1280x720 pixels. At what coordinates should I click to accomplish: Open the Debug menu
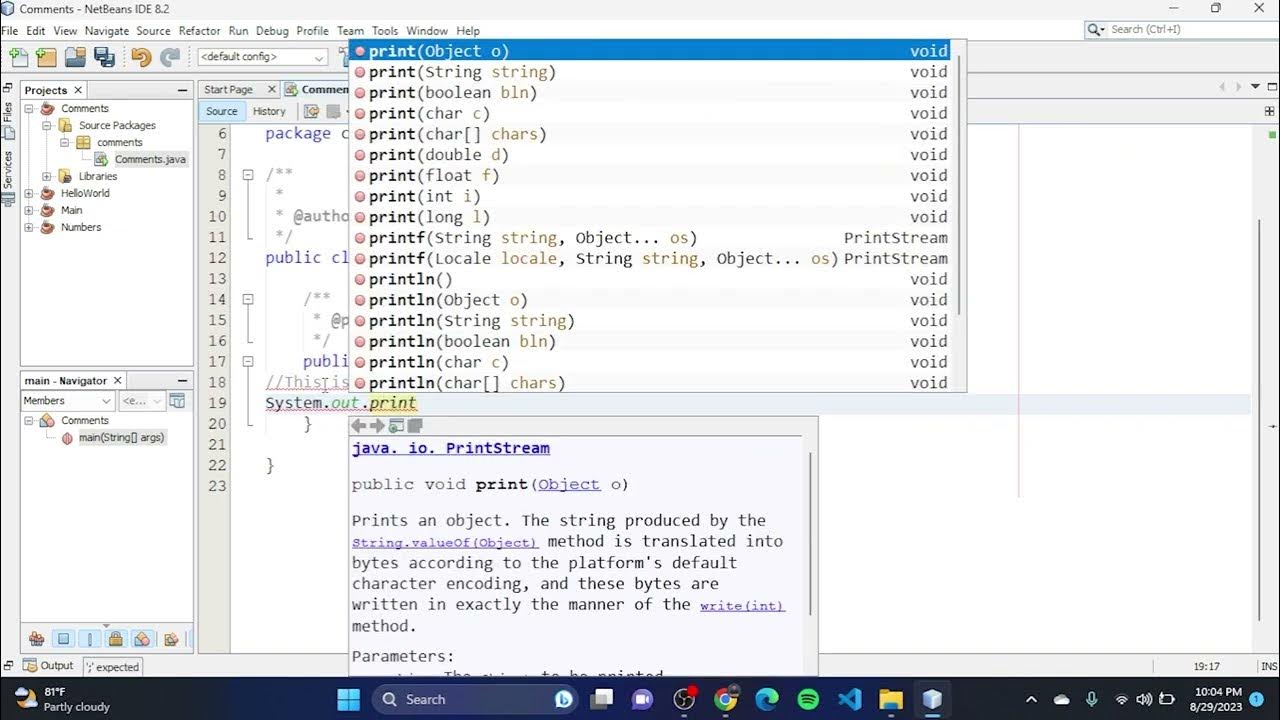(x=272, y=31)
